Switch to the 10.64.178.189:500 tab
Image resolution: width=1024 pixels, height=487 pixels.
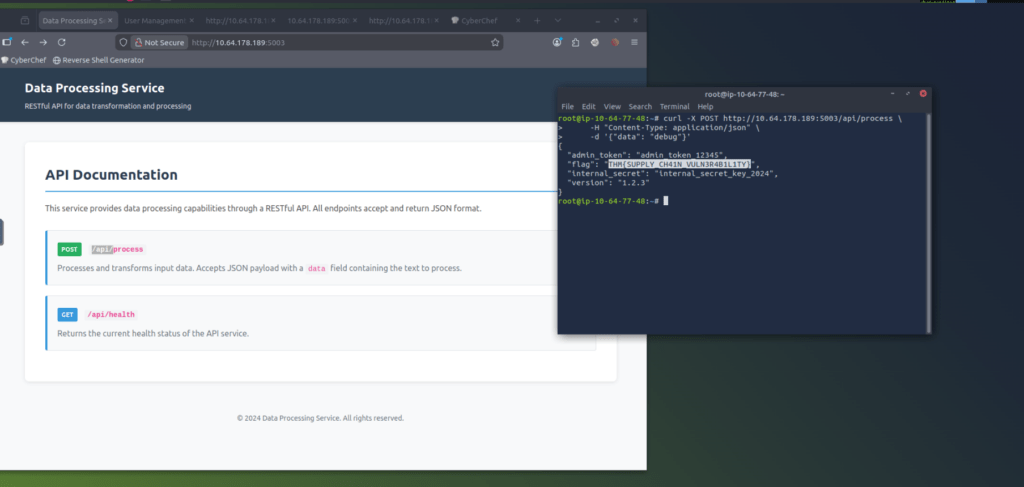tap(319, 21)
